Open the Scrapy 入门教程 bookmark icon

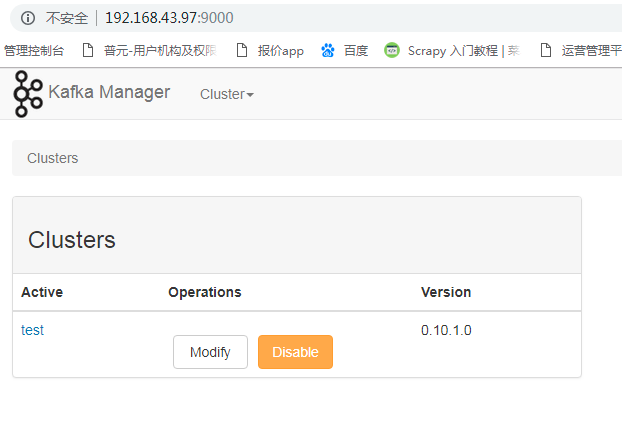click(392, 50)
